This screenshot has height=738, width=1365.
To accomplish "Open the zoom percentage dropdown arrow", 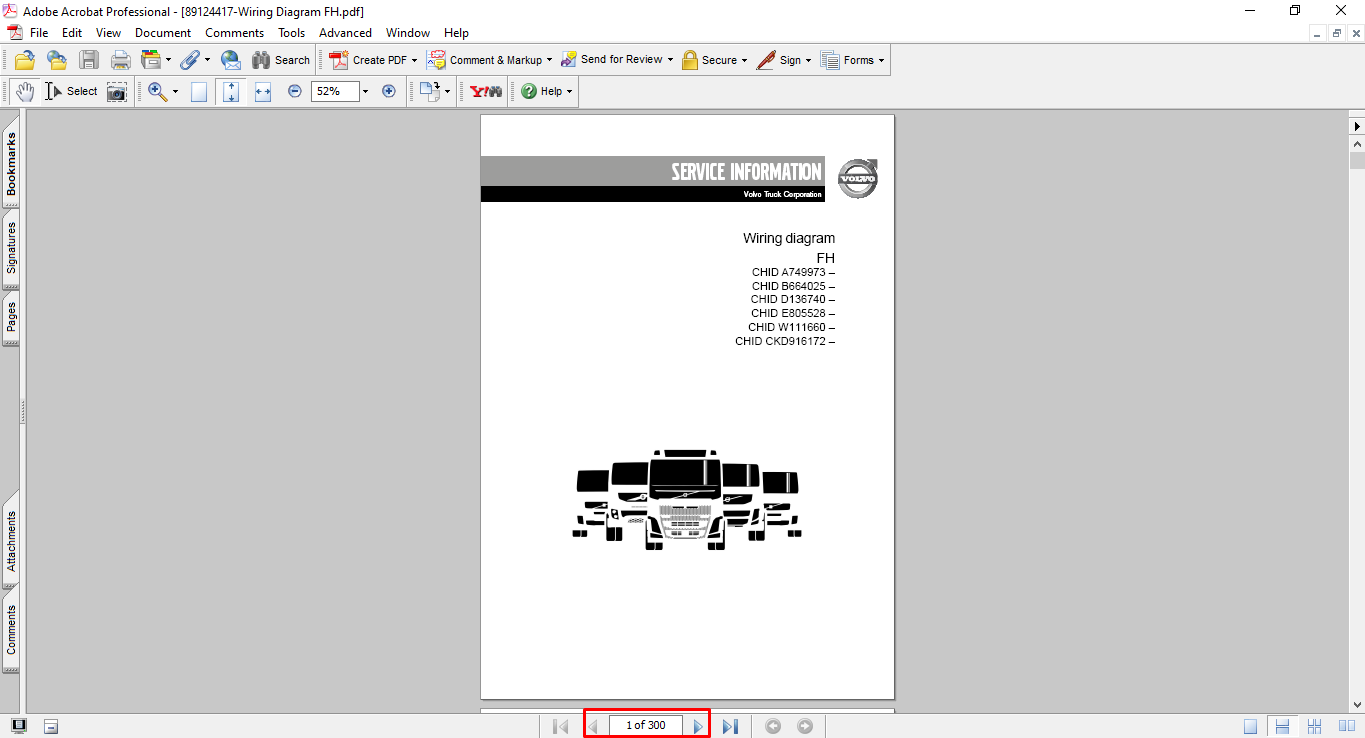I will tap(365, 92).
